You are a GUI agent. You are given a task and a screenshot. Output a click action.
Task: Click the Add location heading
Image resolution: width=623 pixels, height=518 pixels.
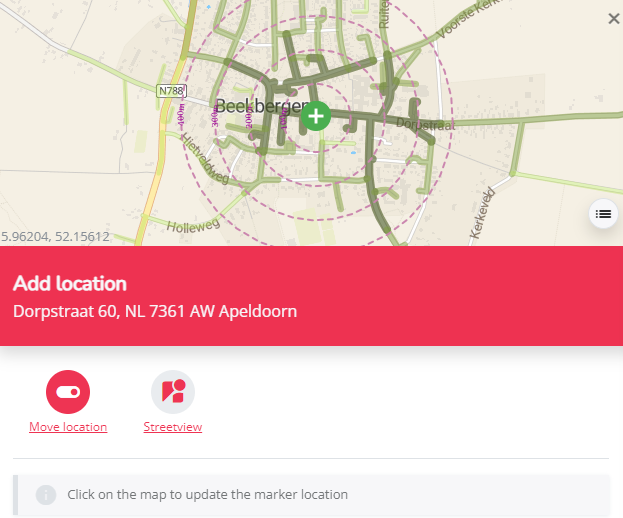point(70,284)
